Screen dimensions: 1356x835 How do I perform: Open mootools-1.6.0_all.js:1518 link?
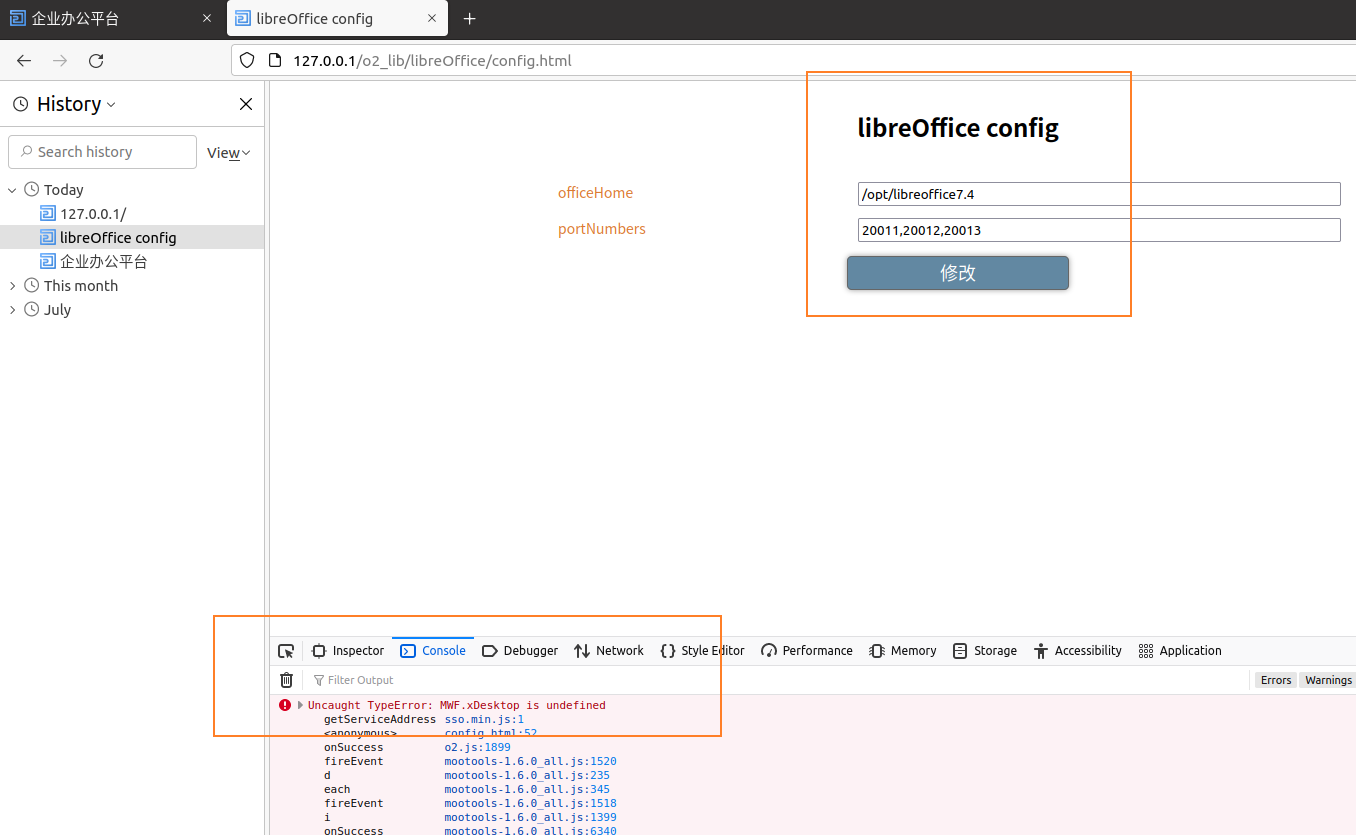(x=531, y=803)
